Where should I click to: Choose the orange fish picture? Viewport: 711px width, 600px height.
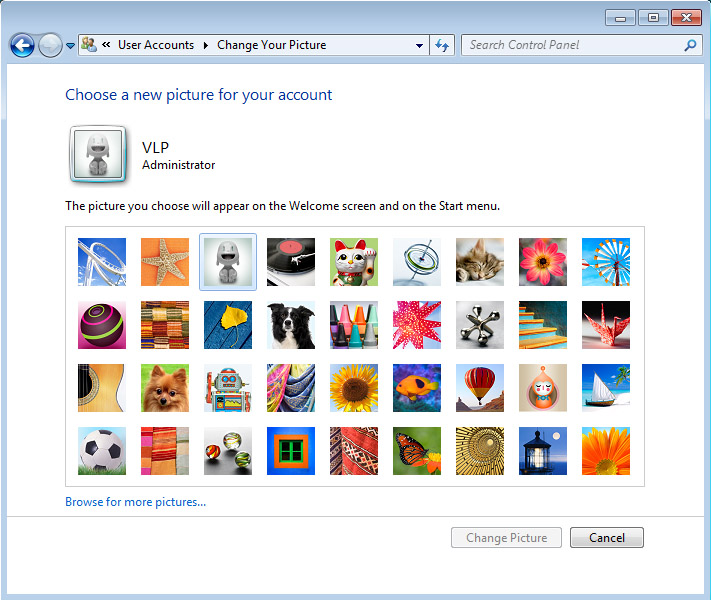417,388
